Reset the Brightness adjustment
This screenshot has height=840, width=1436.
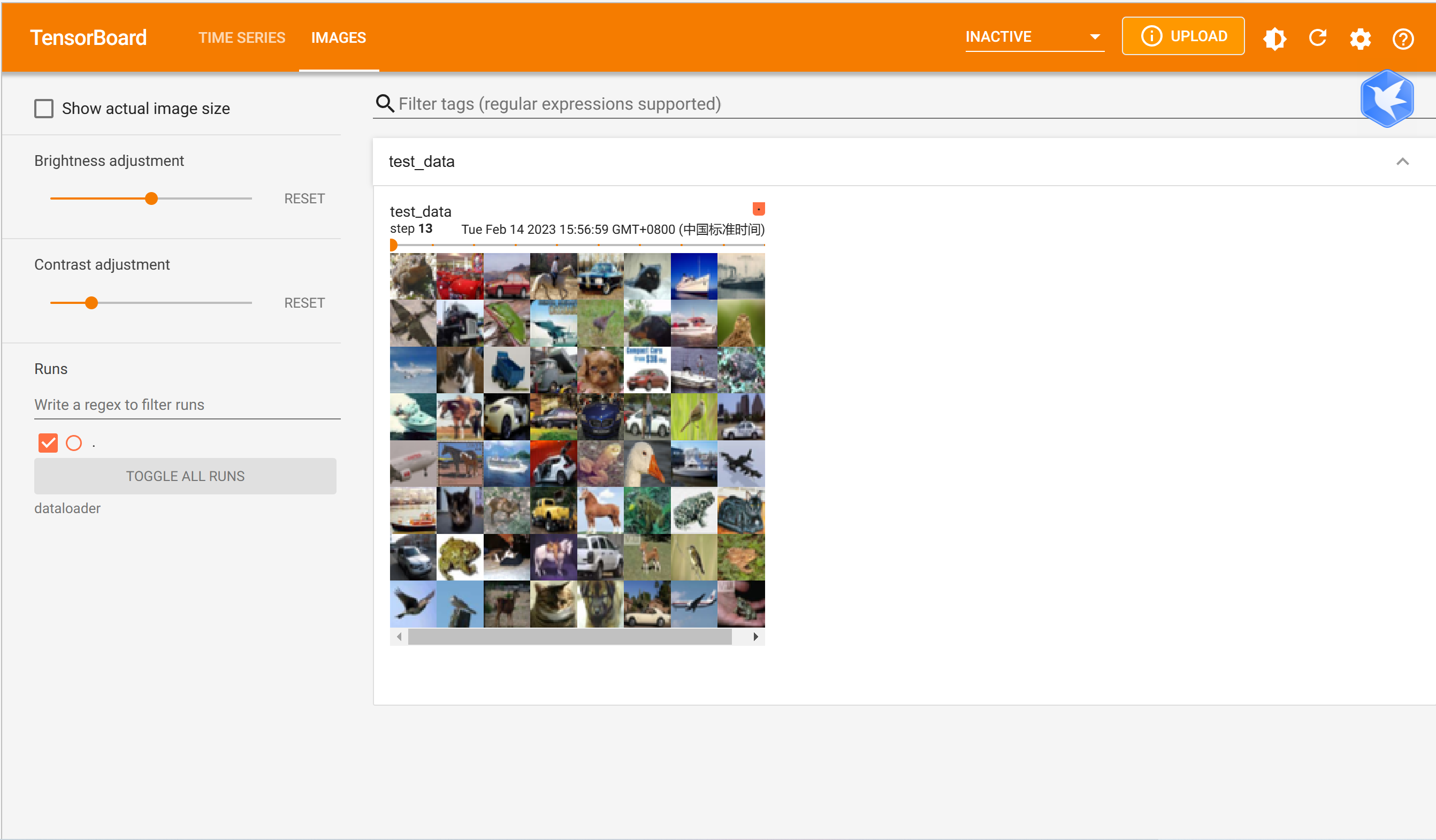pos(304,198)
